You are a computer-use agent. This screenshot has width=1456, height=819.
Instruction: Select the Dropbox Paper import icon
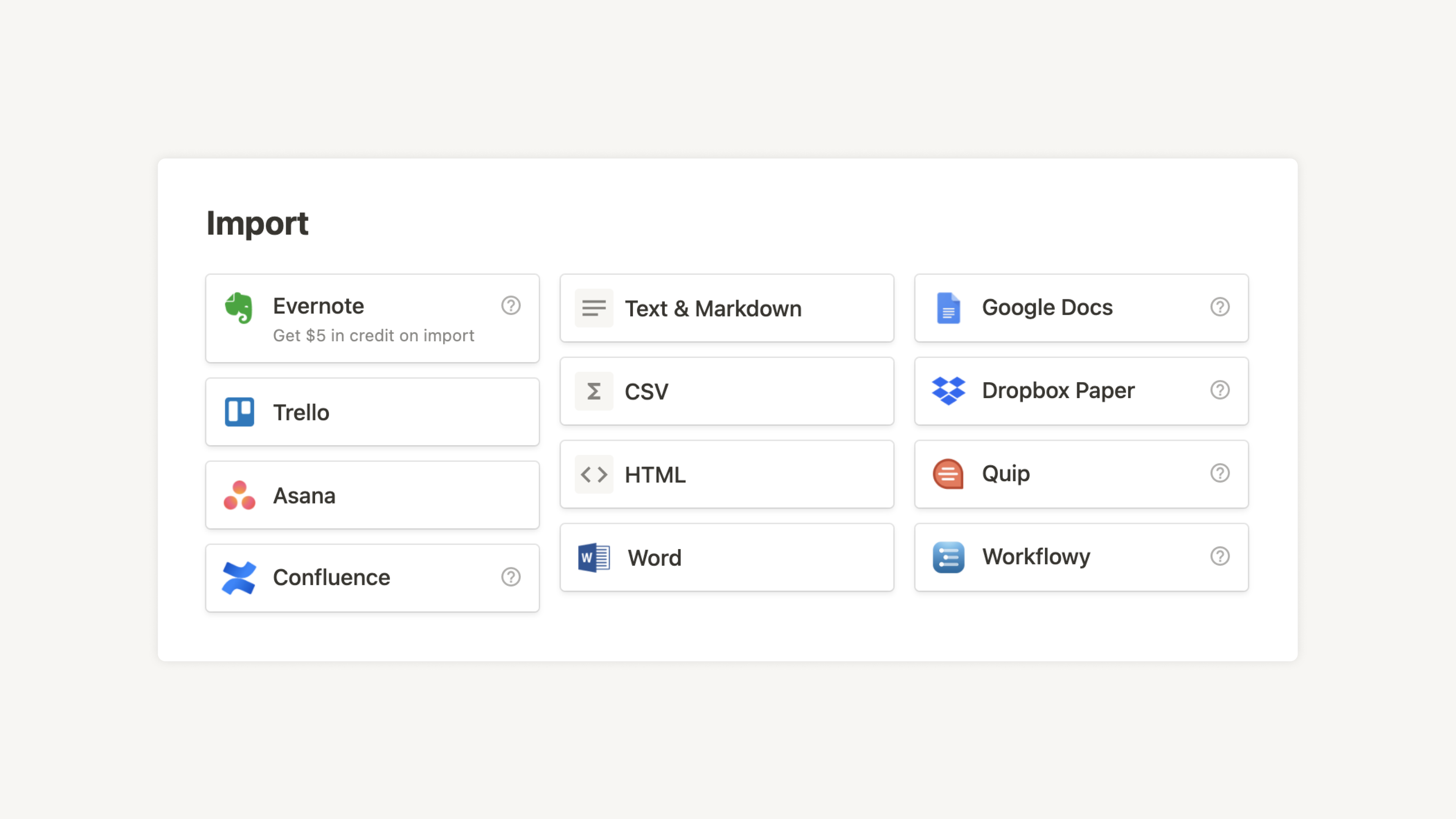point(948,391)
